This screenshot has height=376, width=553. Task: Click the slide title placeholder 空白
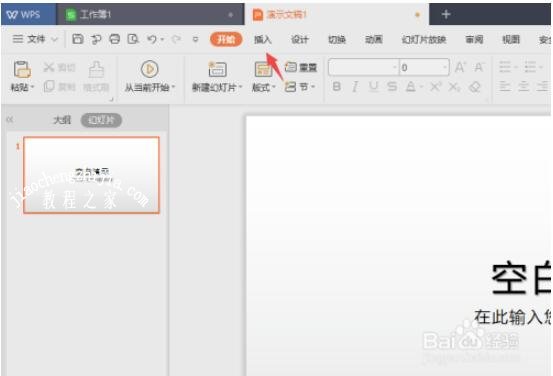(x=521, y=278)
